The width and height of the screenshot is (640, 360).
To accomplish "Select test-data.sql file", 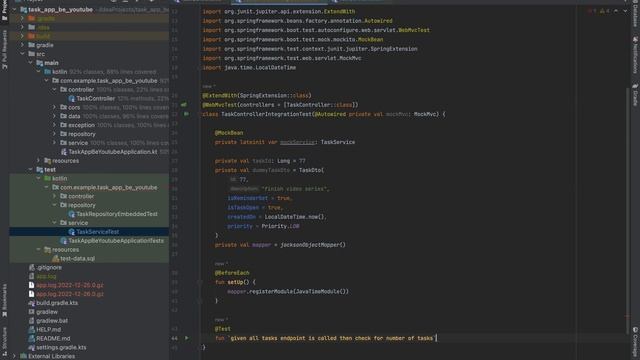I will point(73,258).
